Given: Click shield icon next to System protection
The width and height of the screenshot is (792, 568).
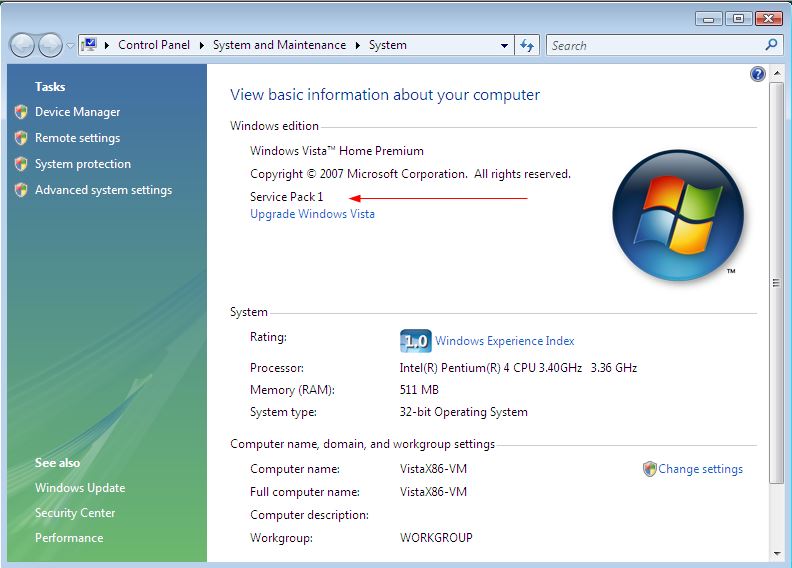Looking at the screenshot, I should point(21,164).
